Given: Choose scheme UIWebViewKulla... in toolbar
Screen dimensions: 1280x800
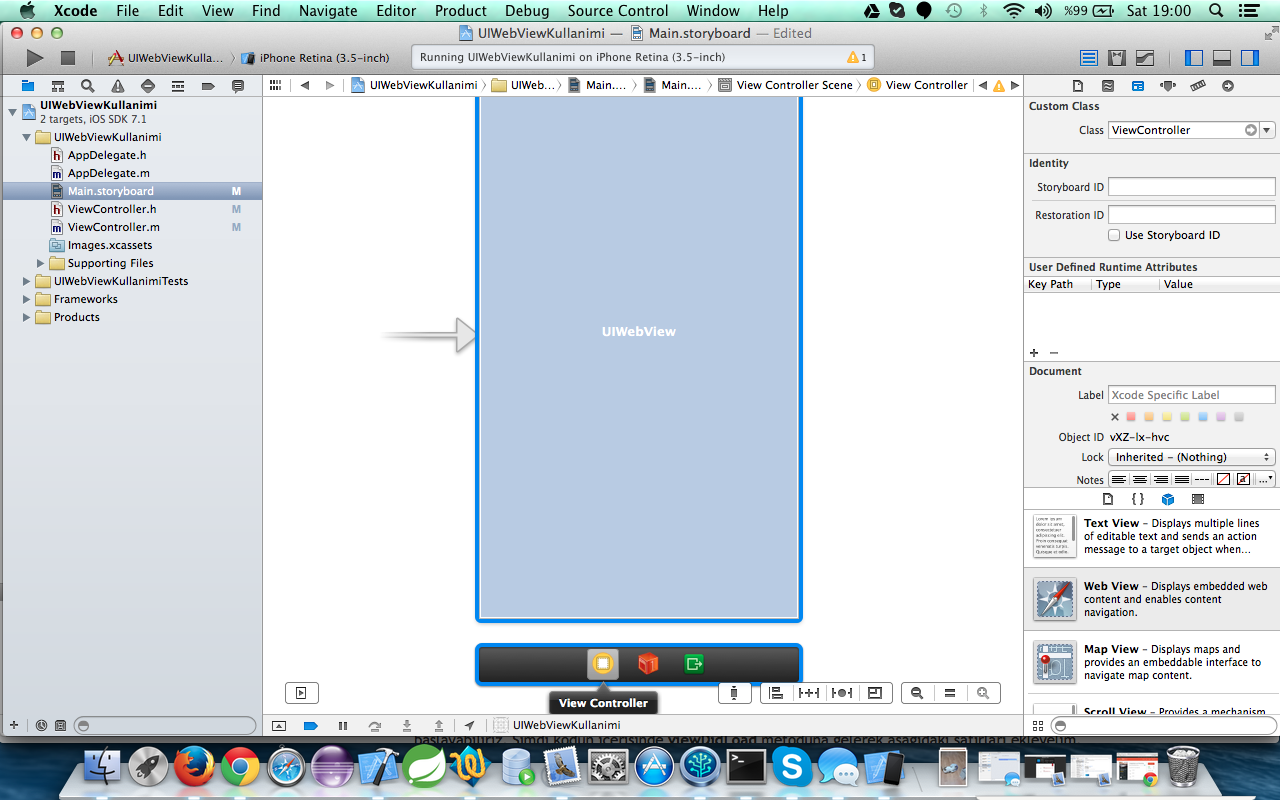Looking at the screenshot, I should (x=165, y=58).
